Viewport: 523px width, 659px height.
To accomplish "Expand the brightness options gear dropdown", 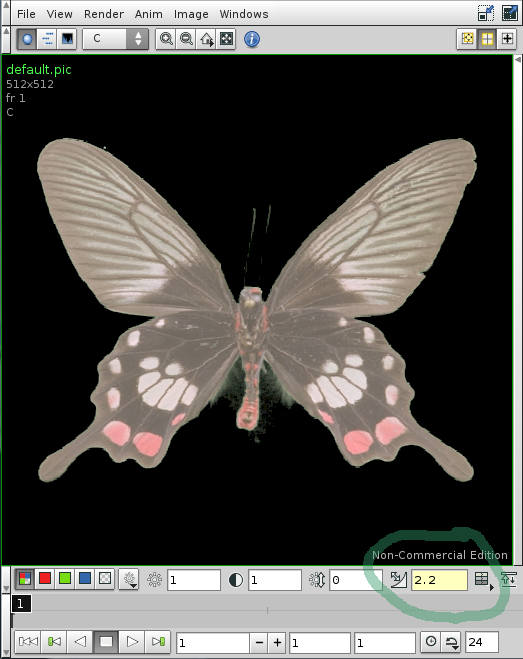I will pyautogui.click(x=129, y=580).
